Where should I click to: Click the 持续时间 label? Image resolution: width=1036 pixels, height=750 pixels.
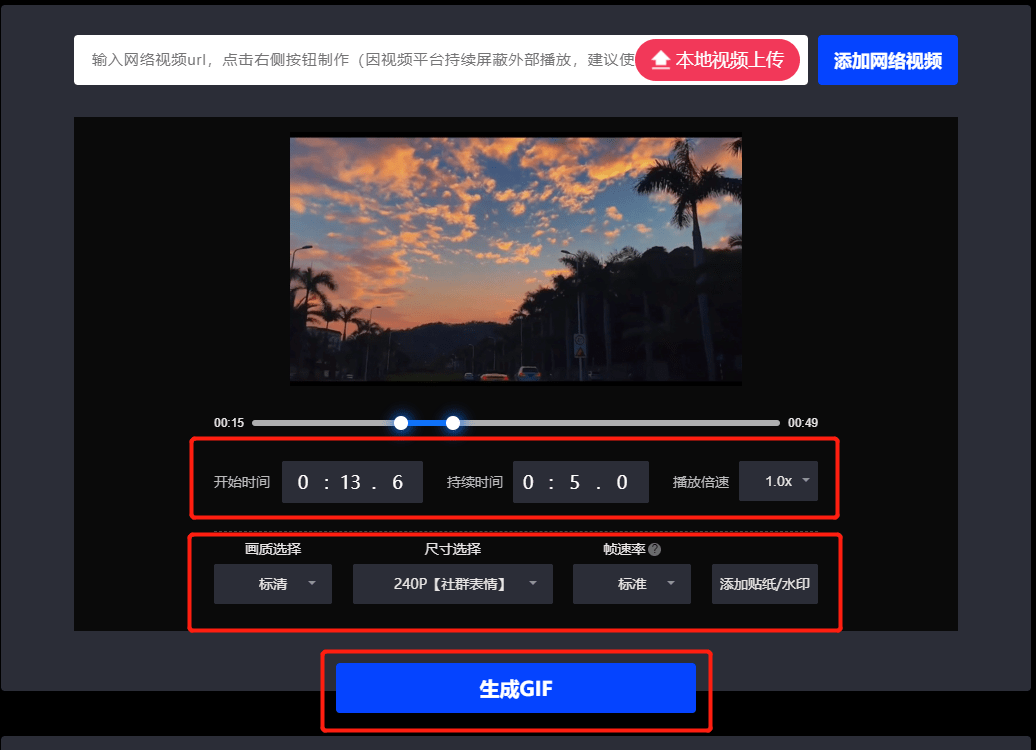coord(474,482)
